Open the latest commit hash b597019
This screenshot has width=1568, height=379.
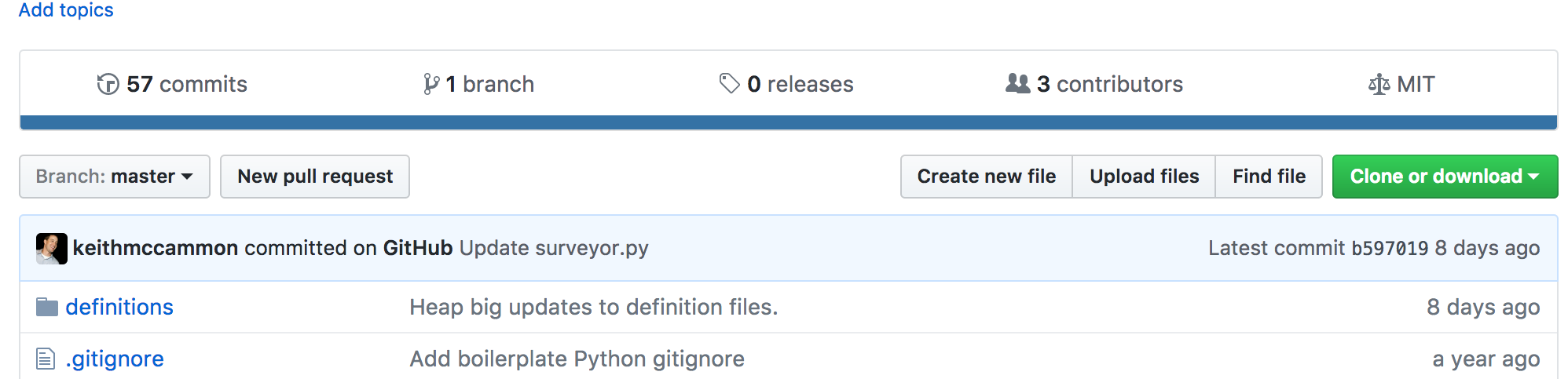[x=1390, y=249]
